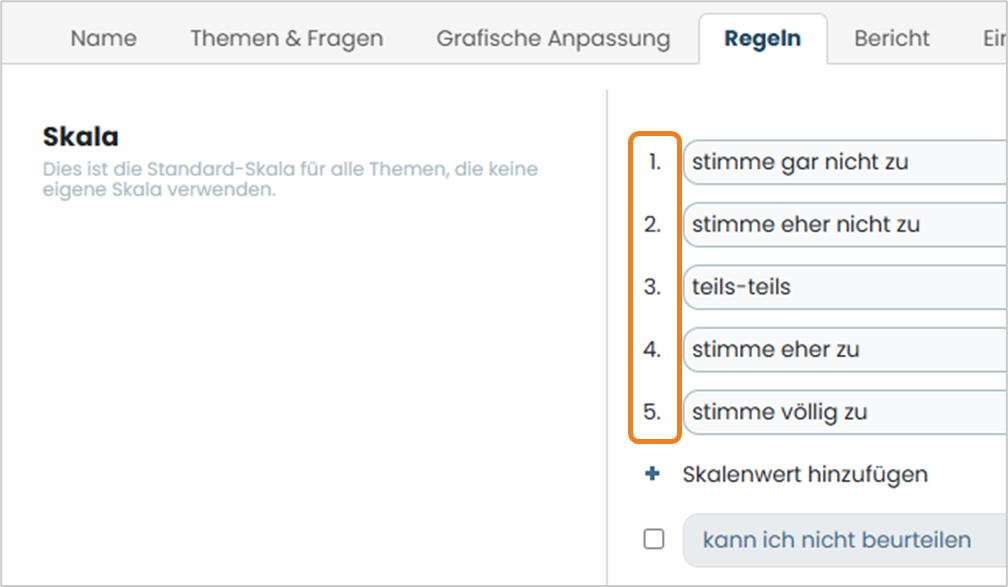Go to the Bericht tab
Image resolution: width=1008 pixels, height=587 pixels.
click(892, 39)
